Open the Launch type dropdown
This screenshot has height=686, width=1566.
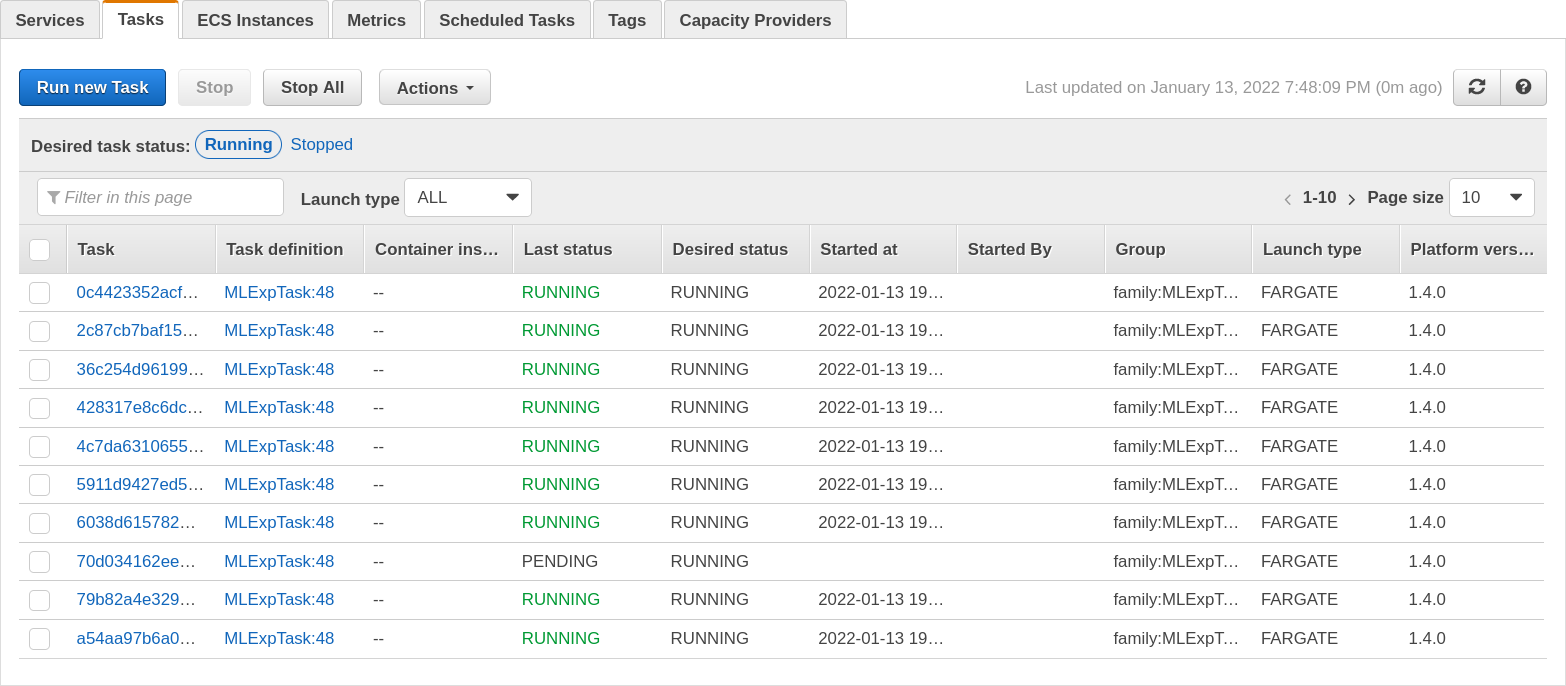coord(467,197)
